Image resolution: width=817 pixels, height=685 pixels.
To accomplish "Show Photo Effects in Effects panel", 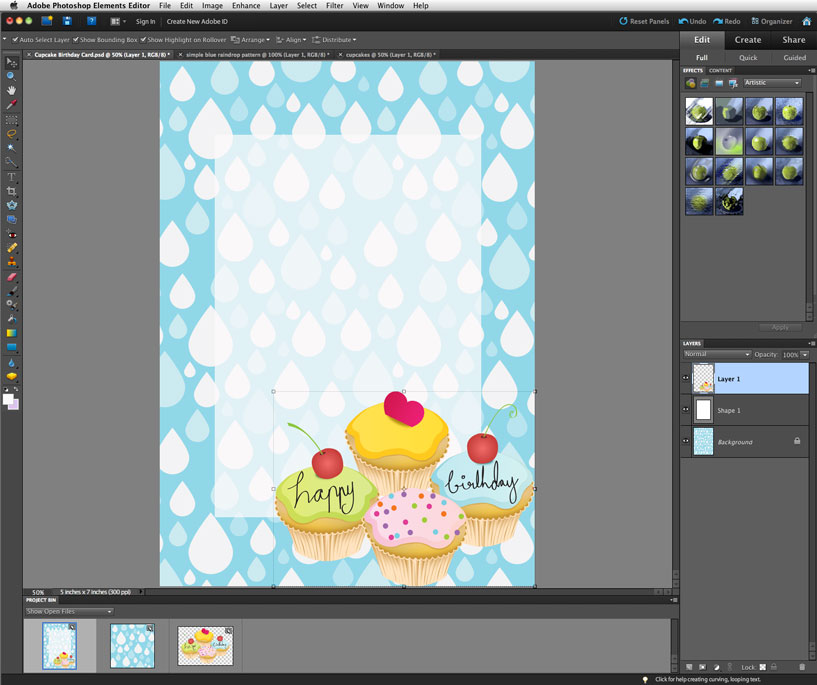I will click(719, 83).
